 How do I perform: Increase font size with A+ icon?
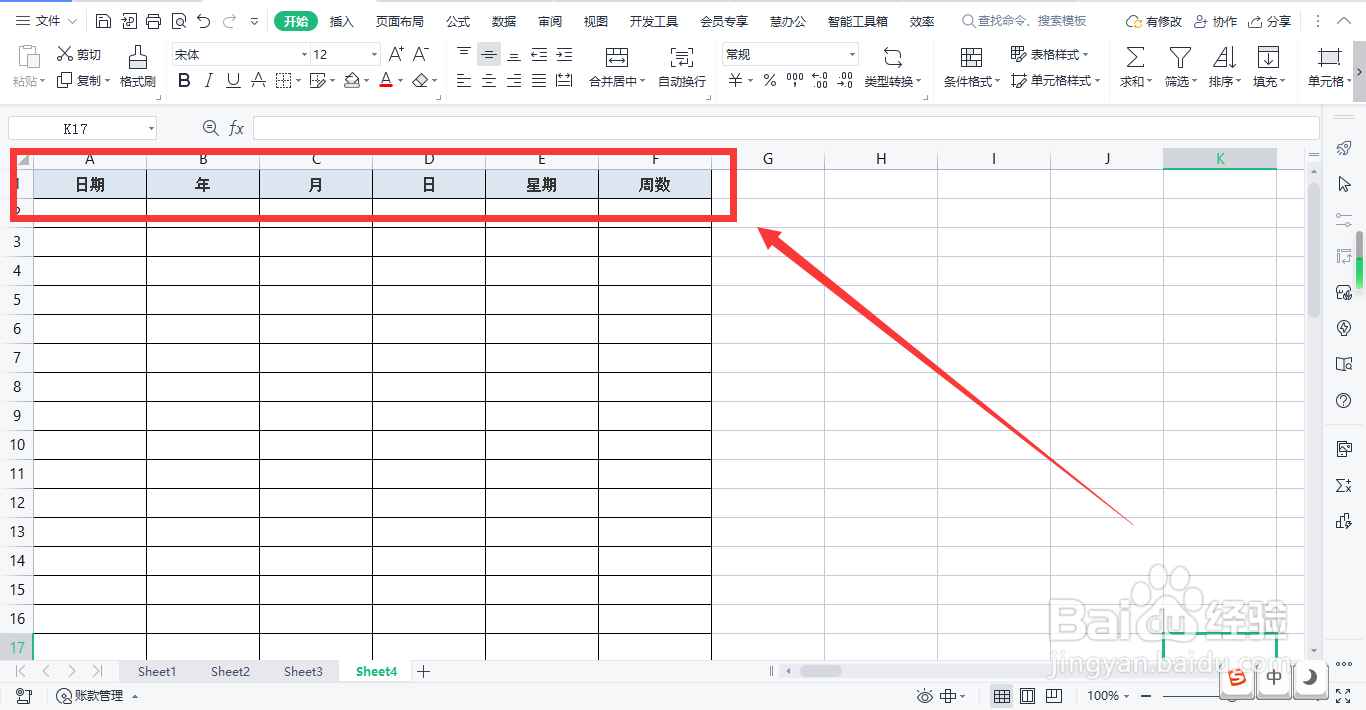click(396, 55)
